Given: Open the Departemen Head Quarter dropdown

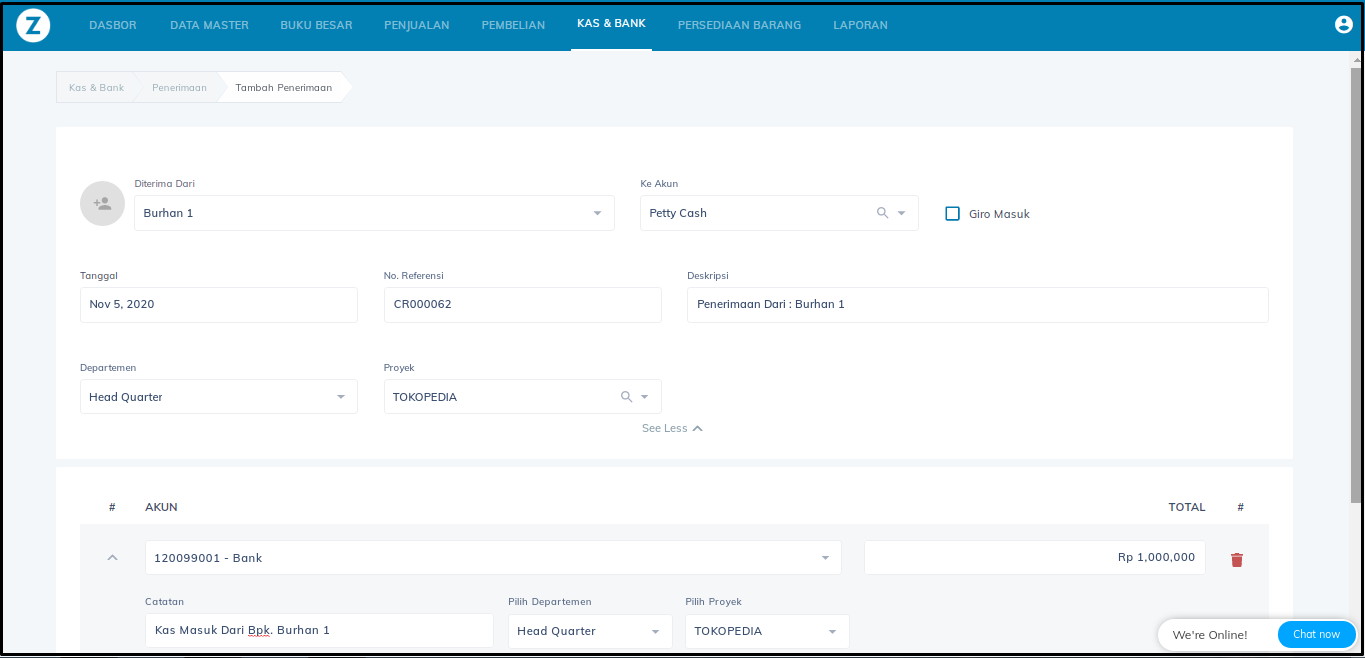Looking at the screenshot, I should click(x=219, y=397).
